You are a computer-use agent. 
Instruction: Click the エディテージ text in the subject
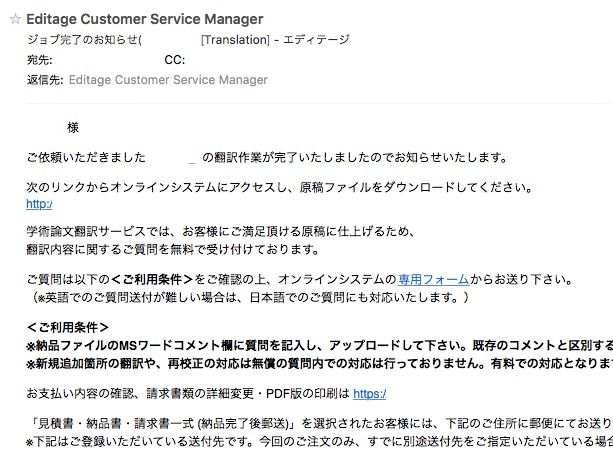pos(316,39)
